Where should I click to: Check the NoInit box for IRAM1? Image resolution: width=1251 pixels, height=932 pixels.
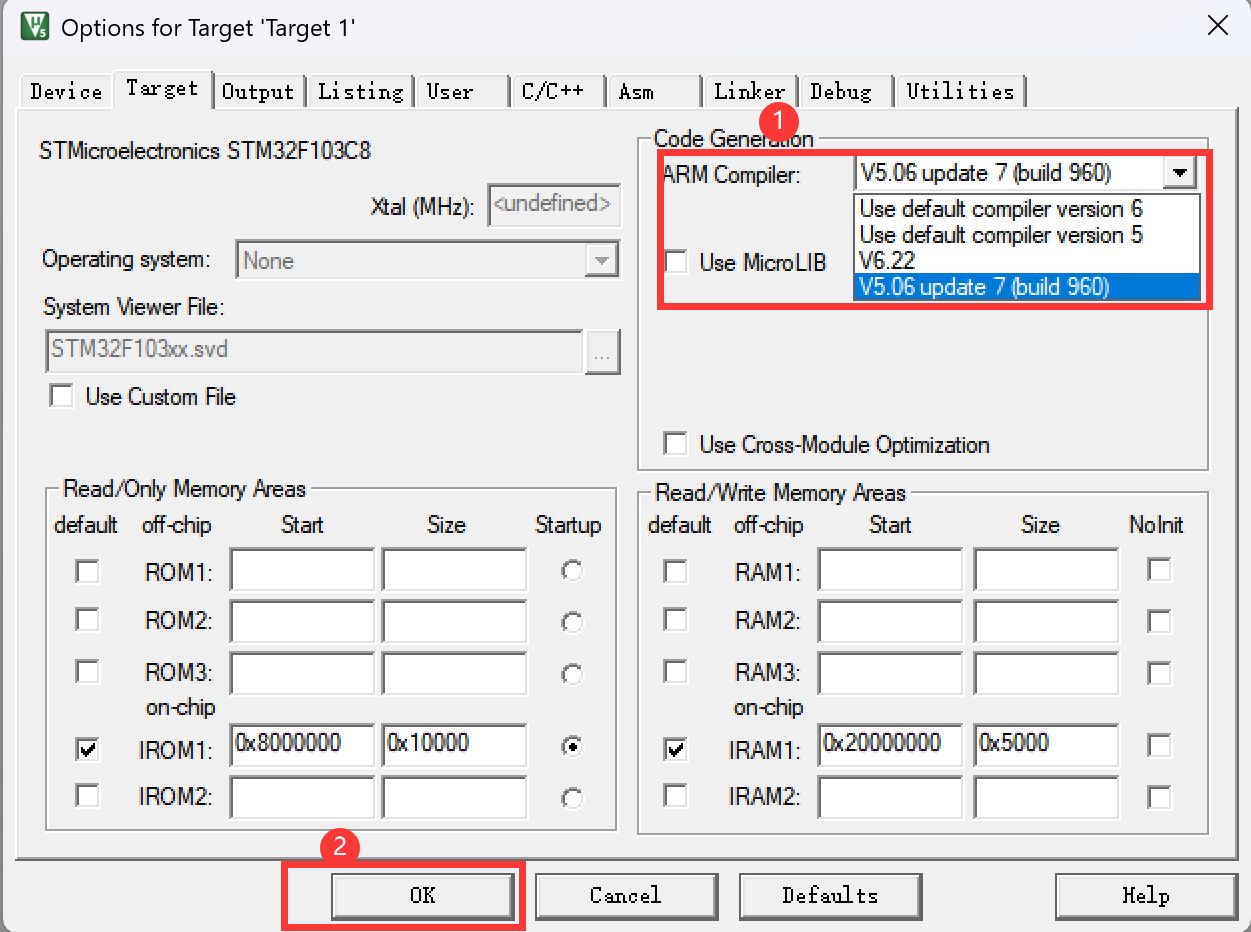[x=1159, y=744]
